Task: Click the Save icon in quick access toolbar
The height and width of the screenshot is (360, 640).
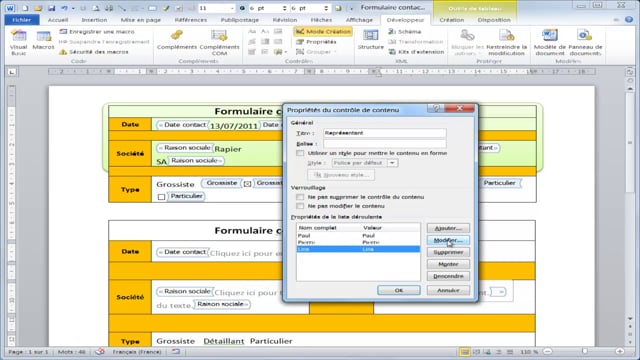Action: [51, 8]
